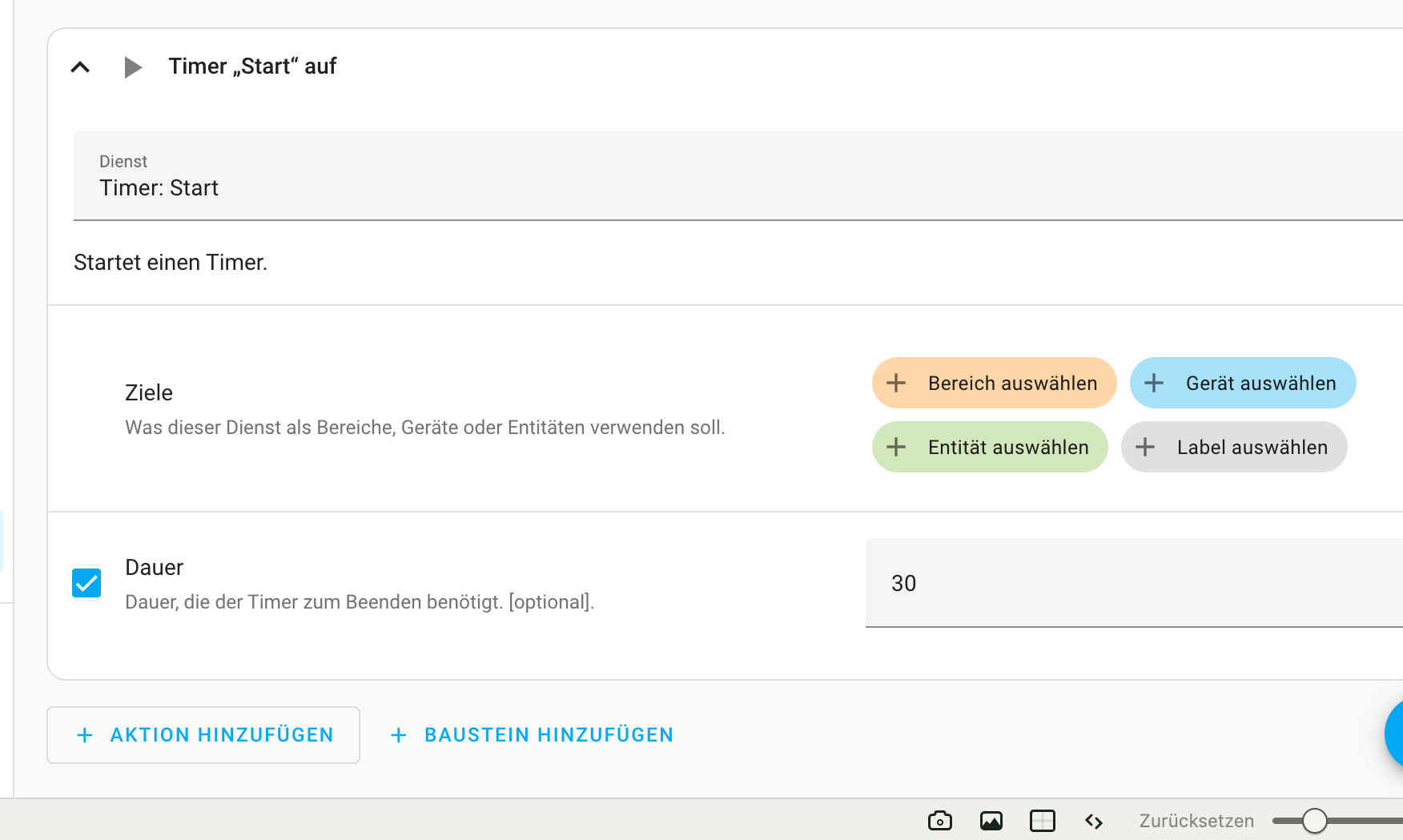The image size is (1403, 840).
Task: Click Label auswählen chip
Action: click(1234, 447)
